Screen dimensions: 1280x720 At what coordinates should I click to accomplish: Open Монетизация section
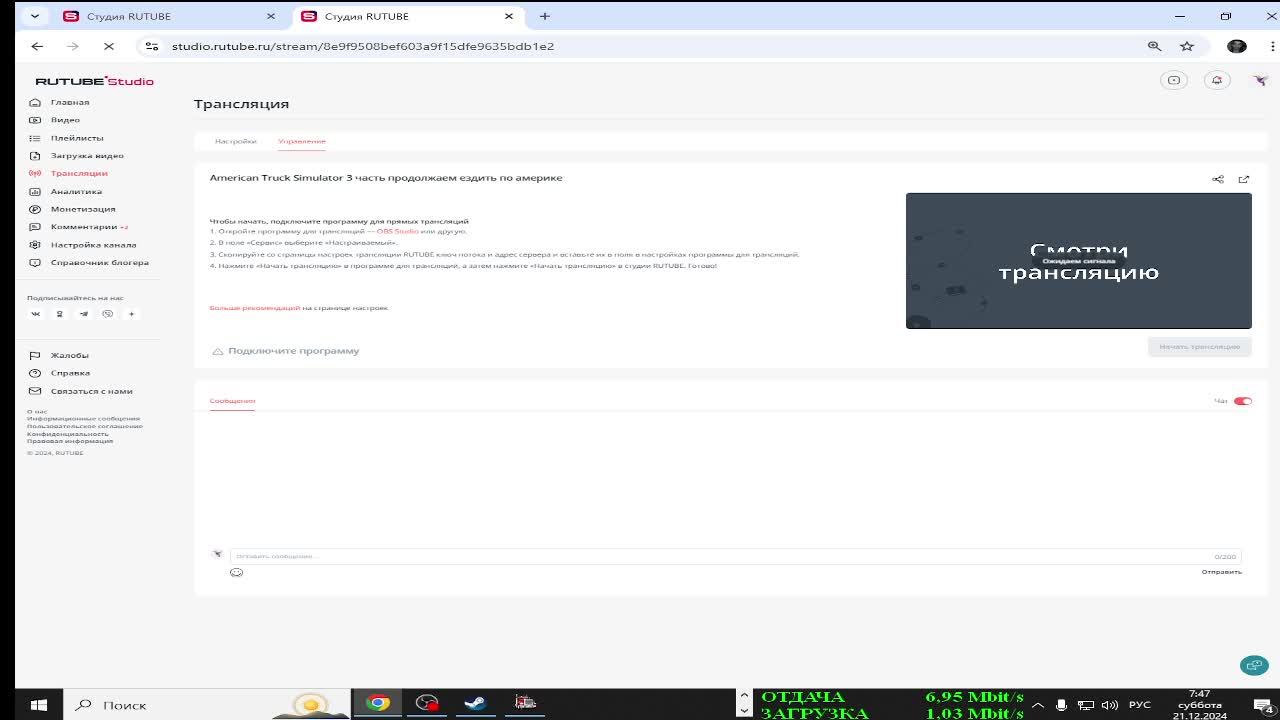[83, 209]
